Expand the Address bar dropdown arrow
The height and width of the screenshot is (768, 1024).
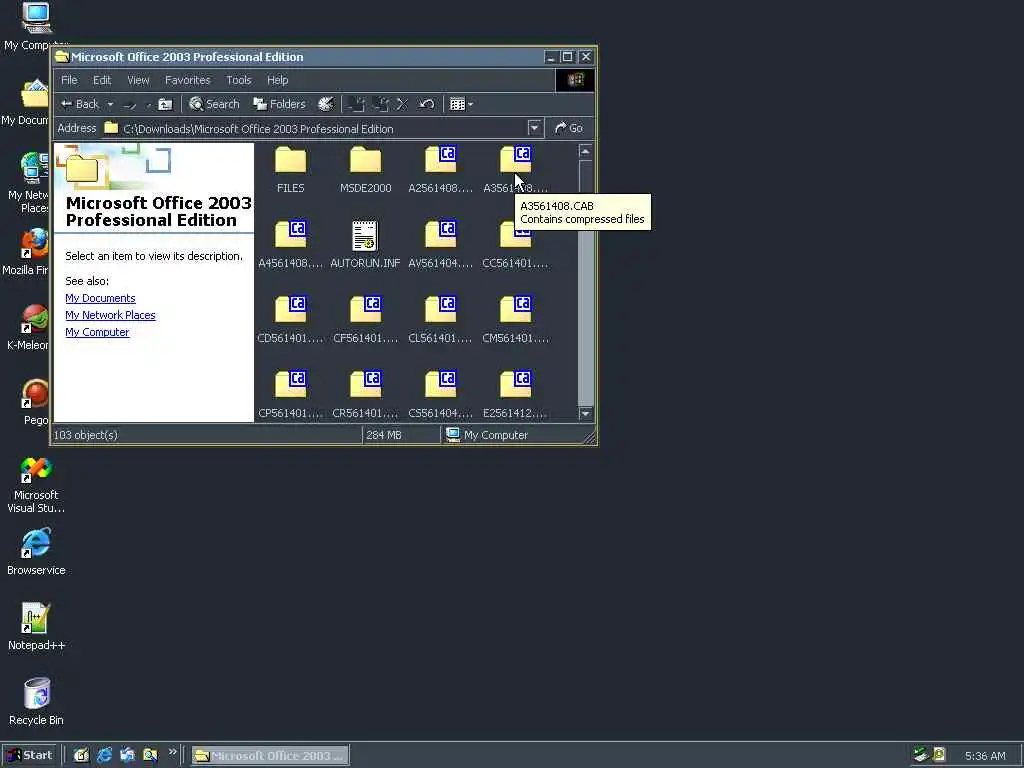point(534,128)
